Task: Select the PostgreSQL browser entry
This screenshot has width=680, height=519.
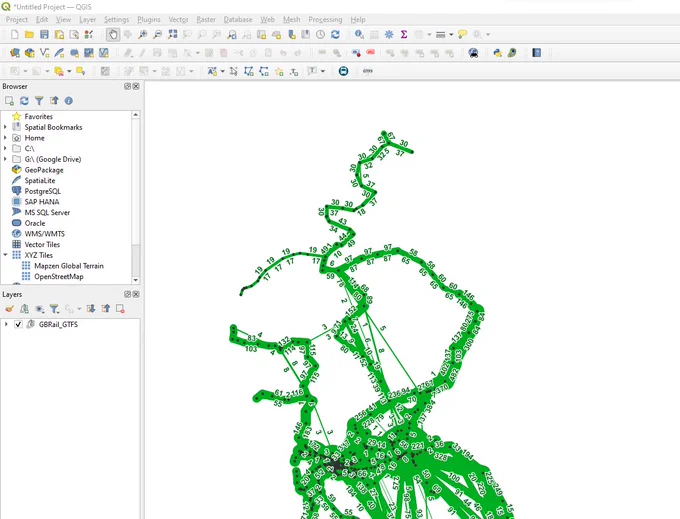Action: pyautogui.click(x=42, y=191)
